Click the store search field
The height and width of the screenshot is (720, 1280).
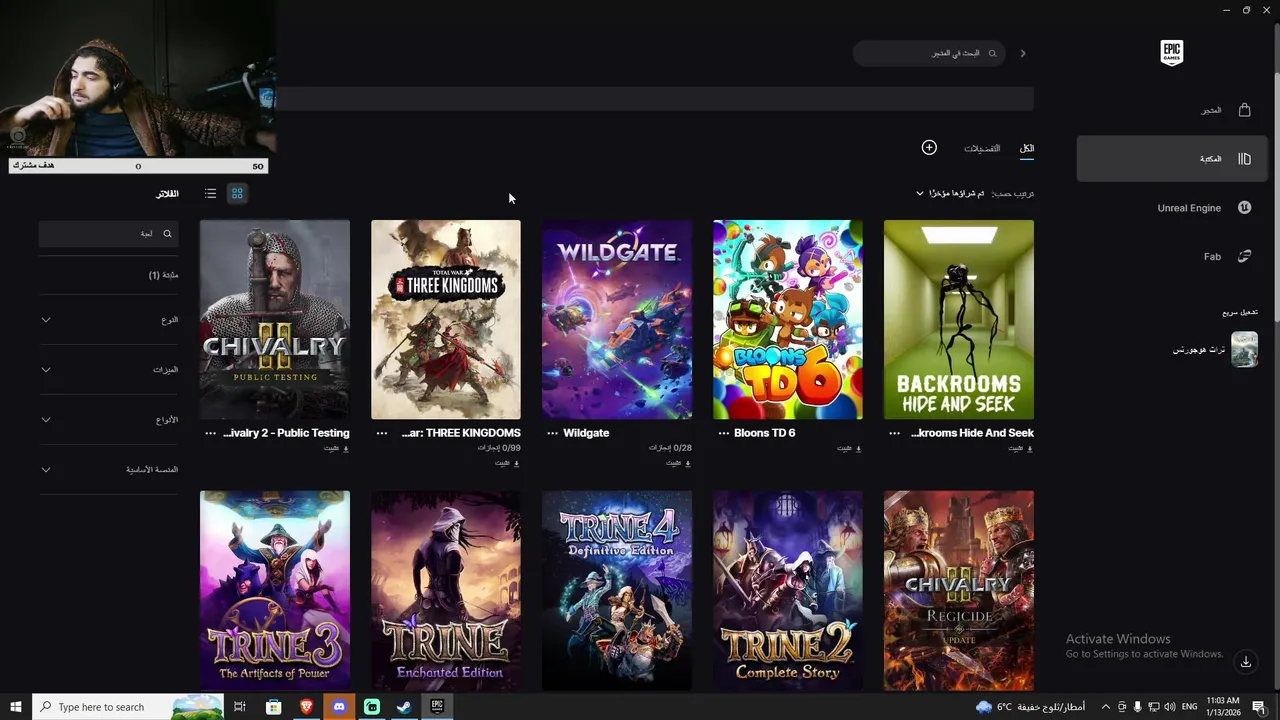[929, 53]
